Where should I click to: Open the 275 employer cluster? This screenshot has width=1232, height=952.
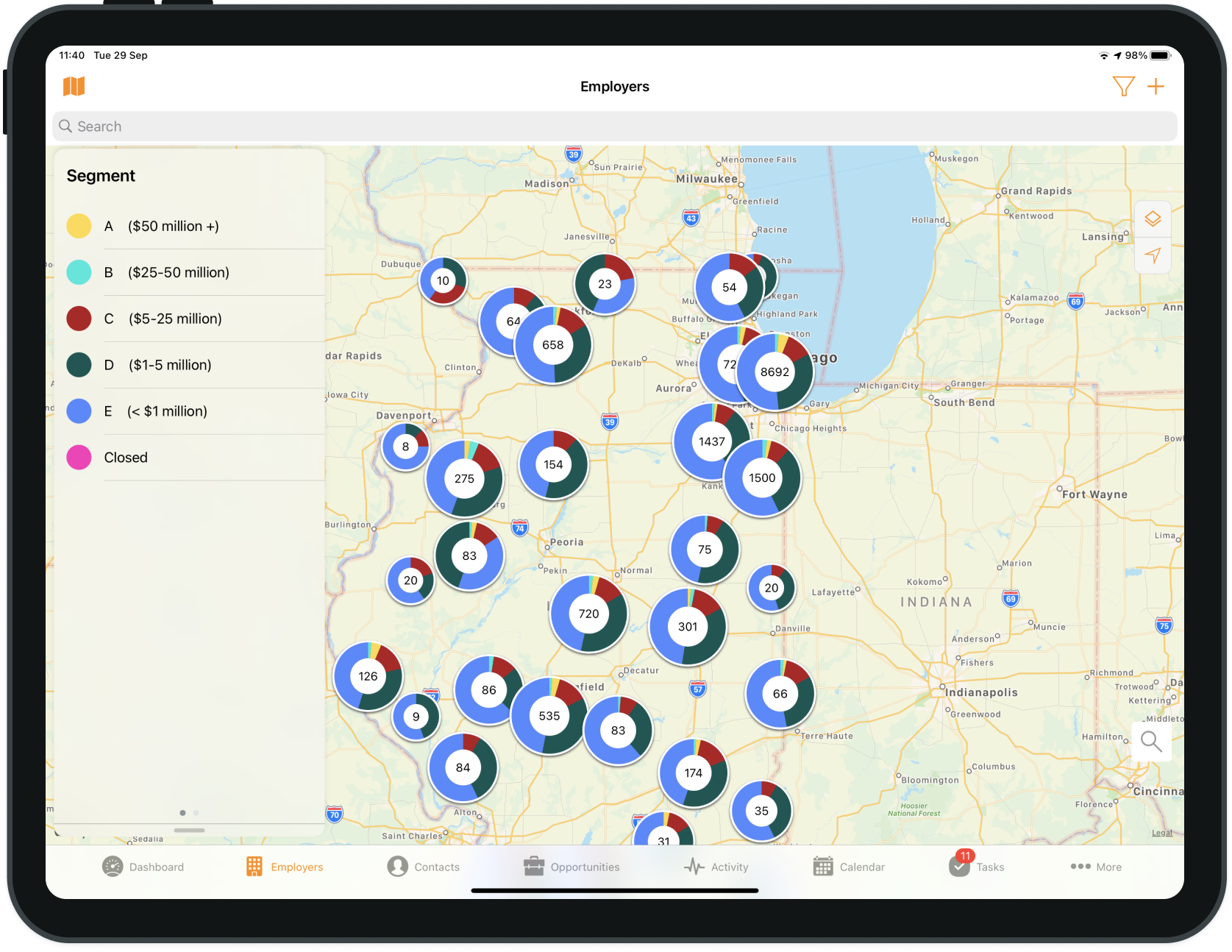coord(464,479)
